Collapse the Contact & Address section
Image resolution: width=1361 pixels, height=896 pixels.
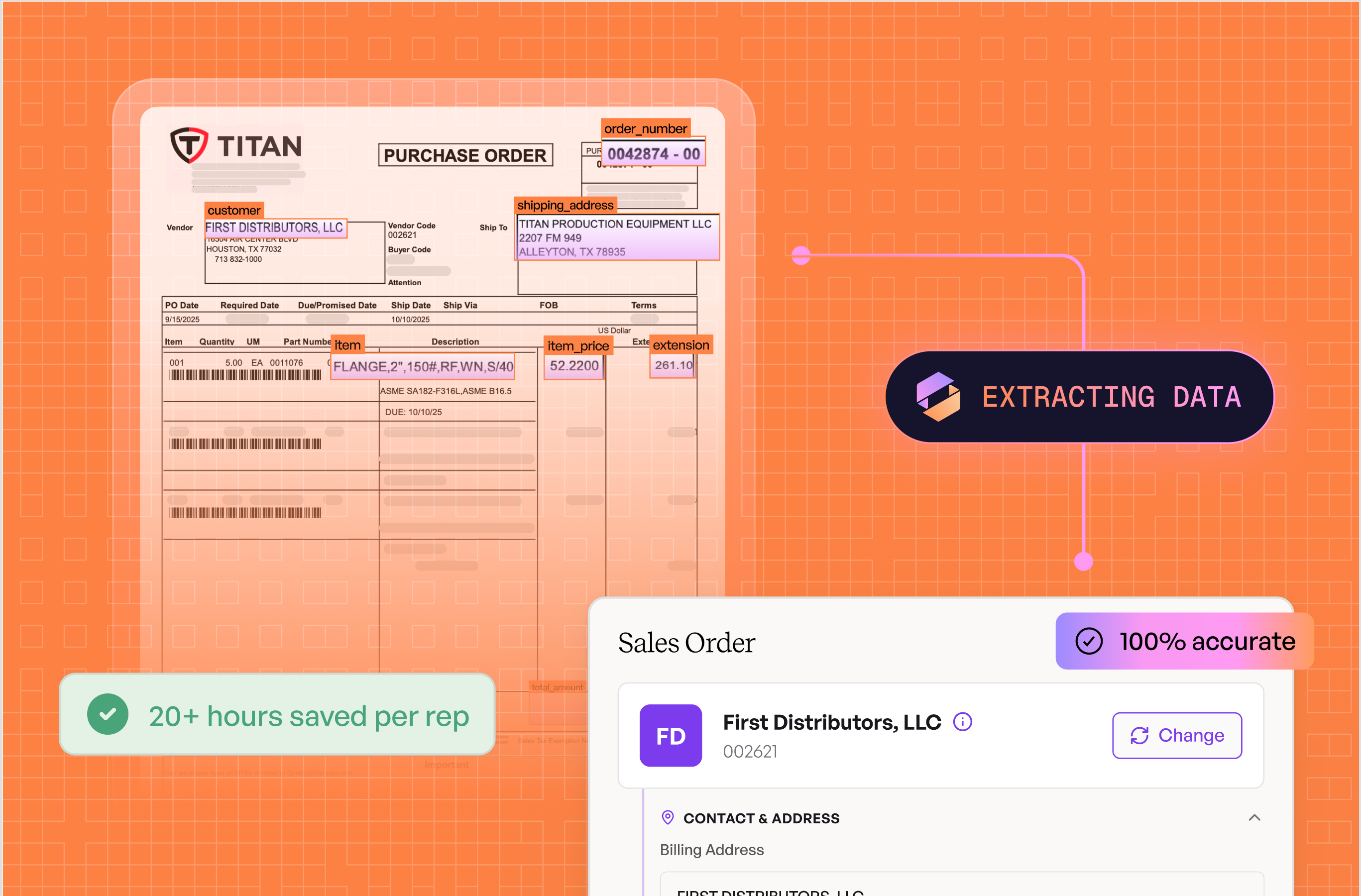pos(1254,818)
